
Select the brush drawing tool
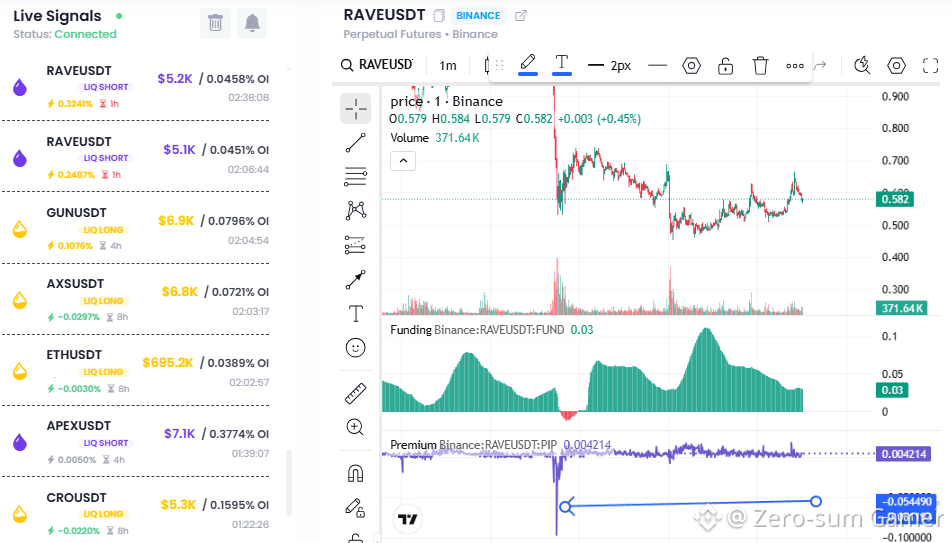tap(356, 279)
